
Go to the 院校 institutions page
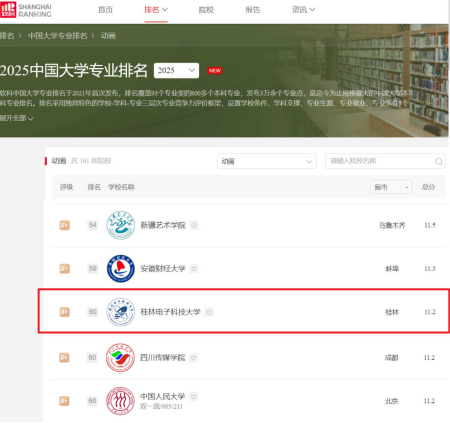click(x=206, y=10)
